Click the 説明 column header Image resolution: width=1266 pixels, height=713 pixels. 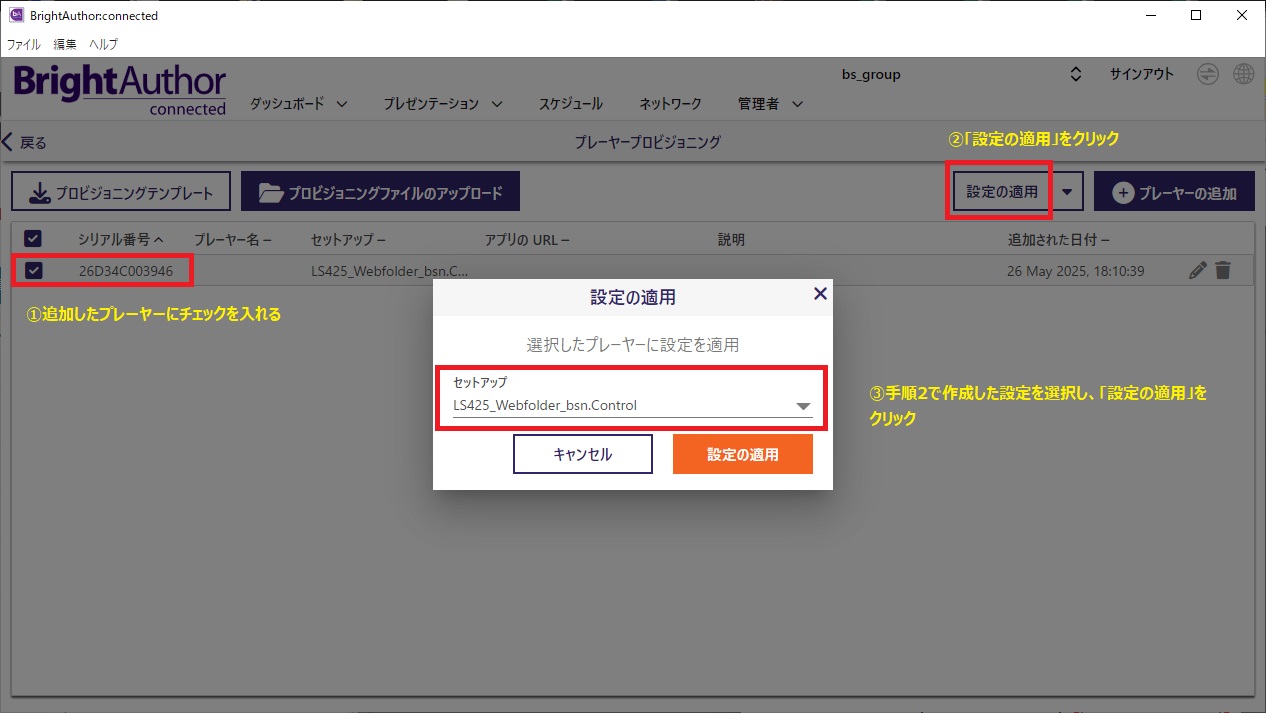click(x=731, y=240)
